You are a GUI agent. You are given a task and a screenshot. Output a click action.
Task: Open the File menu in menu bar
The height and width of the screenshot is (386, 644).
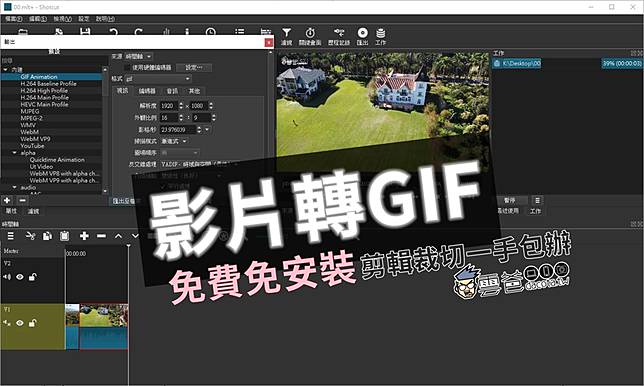[x=14, y=19]
